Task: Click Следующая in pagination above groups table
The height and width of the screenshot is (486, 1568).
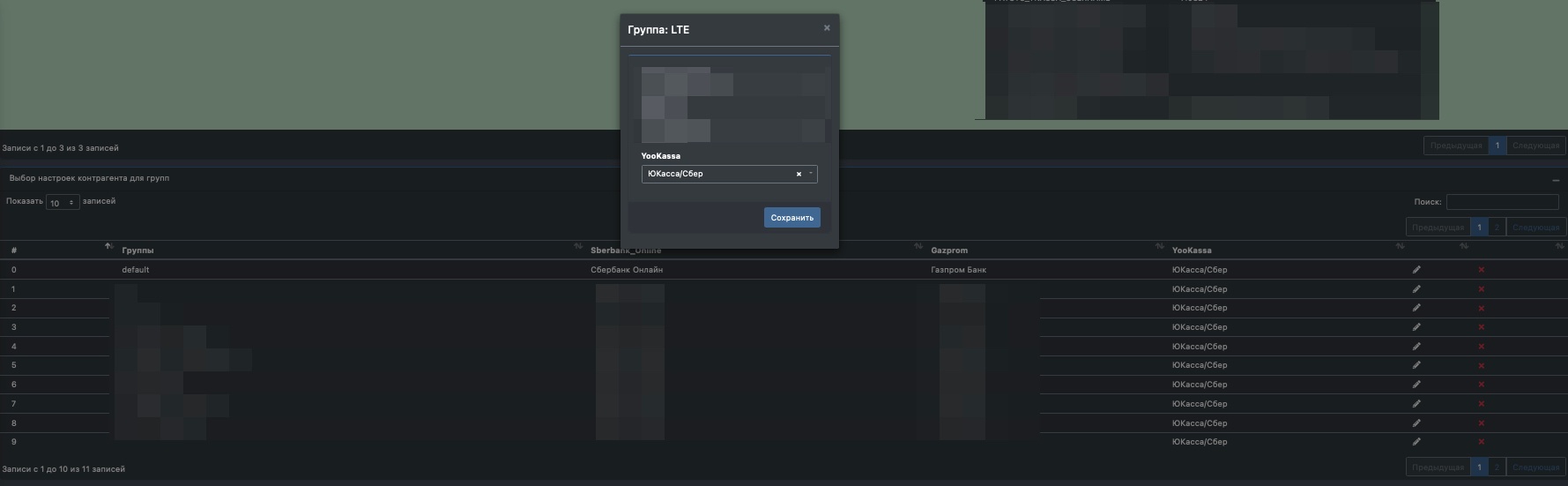Action: pos(1535,228)
